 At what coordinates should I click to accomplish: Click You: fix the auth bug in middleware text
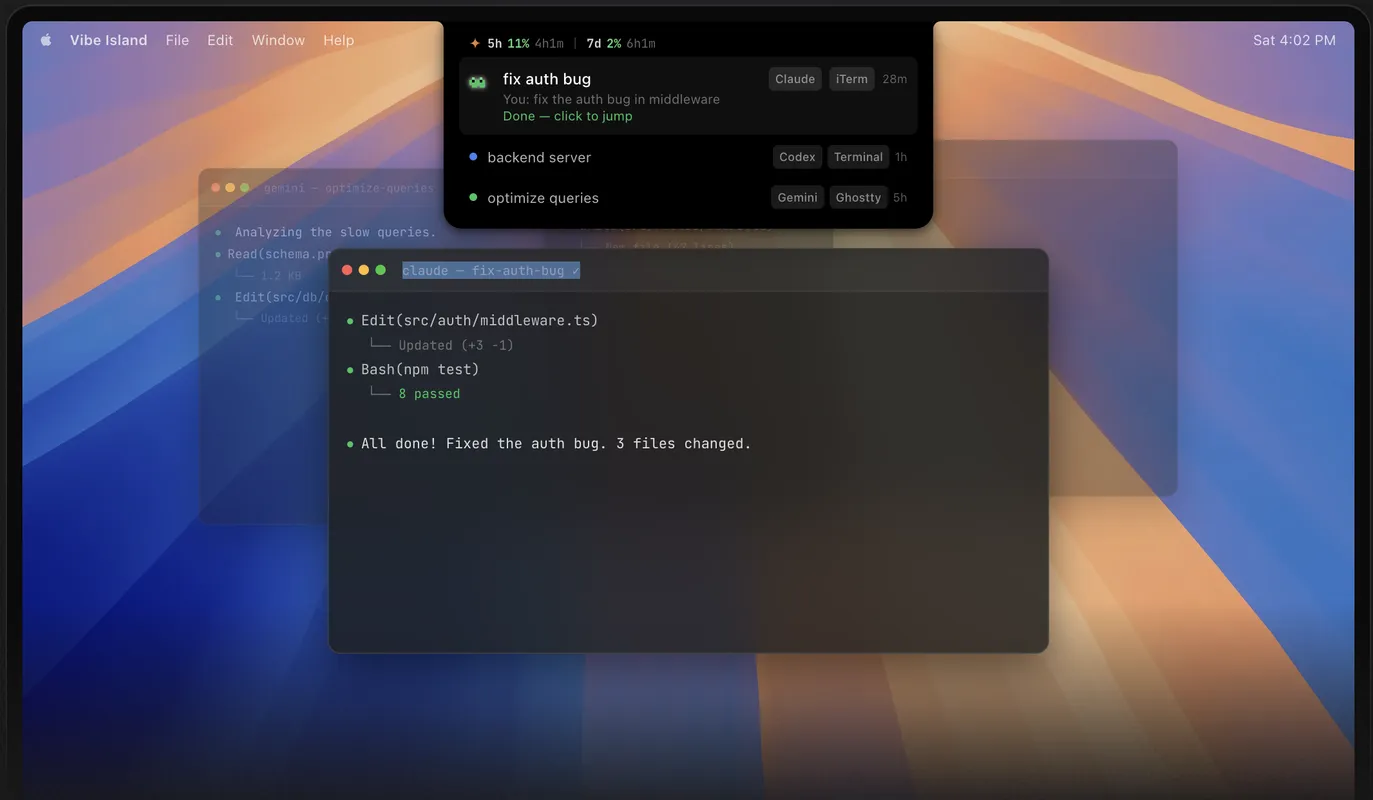[611, 99]
